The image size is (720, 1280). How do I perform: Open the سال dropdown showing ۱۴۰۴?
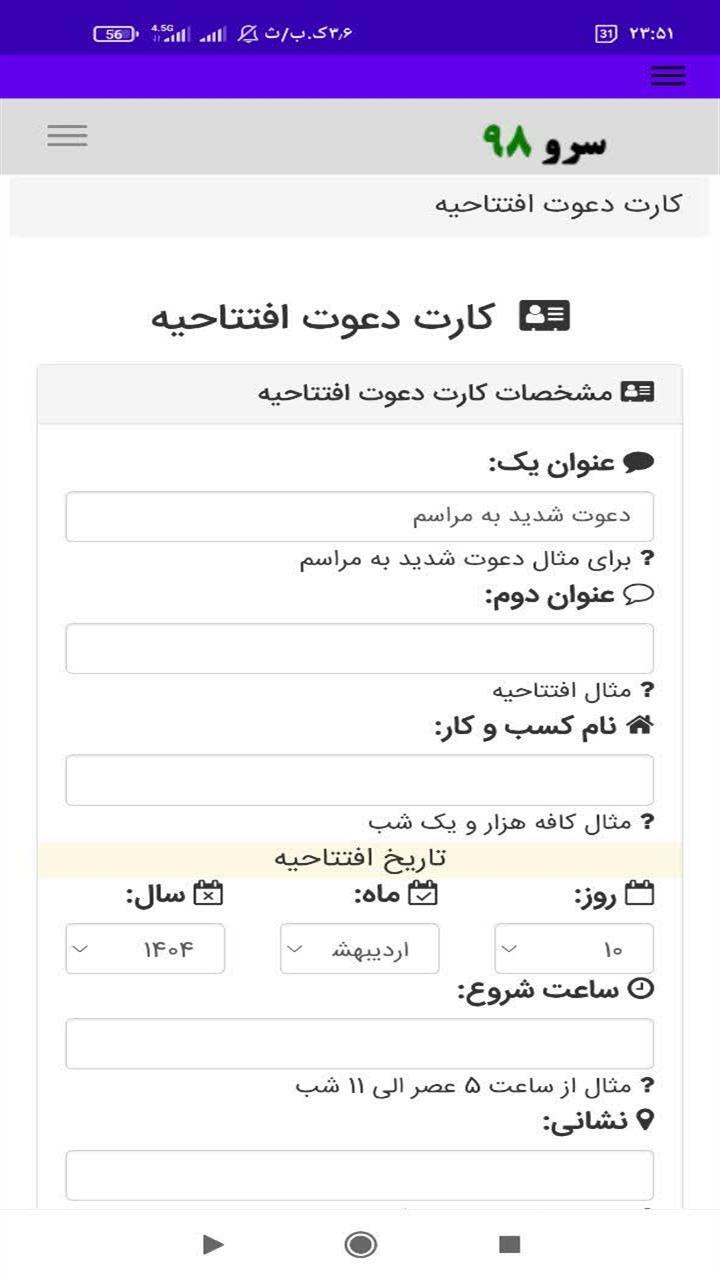144,948
